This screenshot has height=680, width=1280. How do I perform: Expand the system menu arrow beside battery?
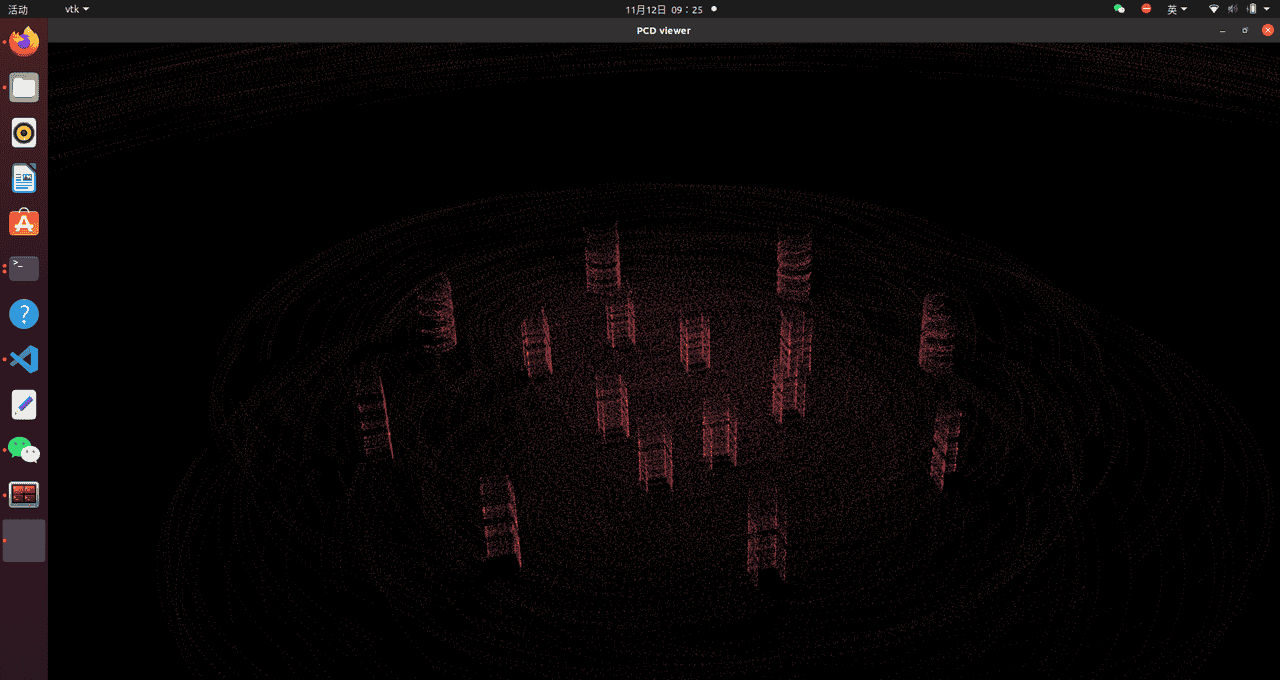click(1265, 9)
